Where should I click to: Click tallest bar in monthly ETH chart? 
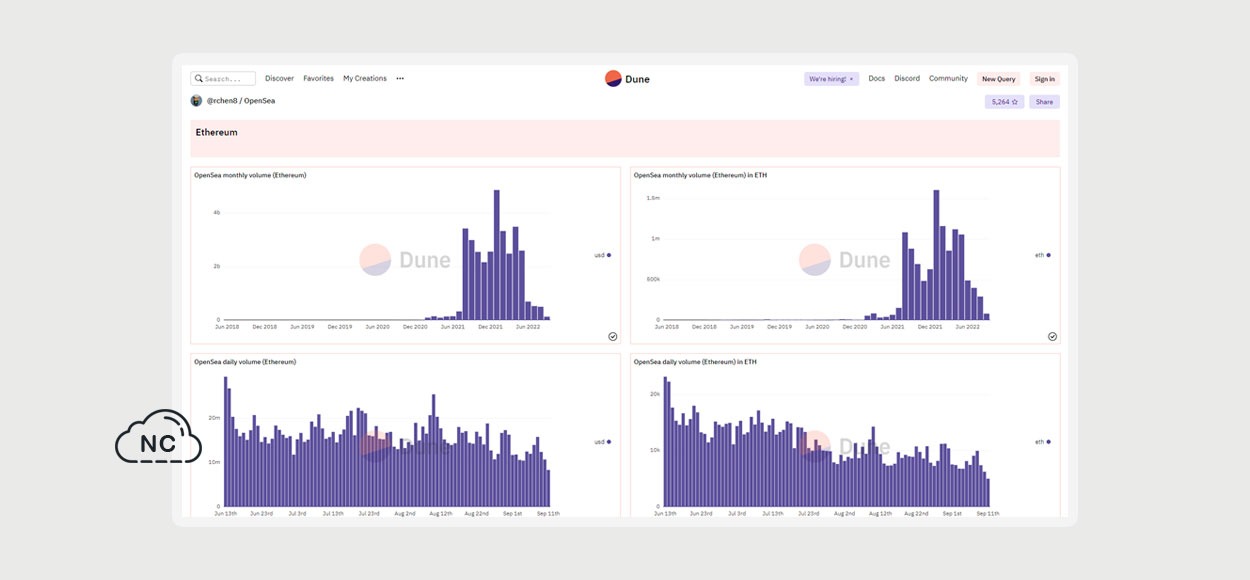pos(936,255)
